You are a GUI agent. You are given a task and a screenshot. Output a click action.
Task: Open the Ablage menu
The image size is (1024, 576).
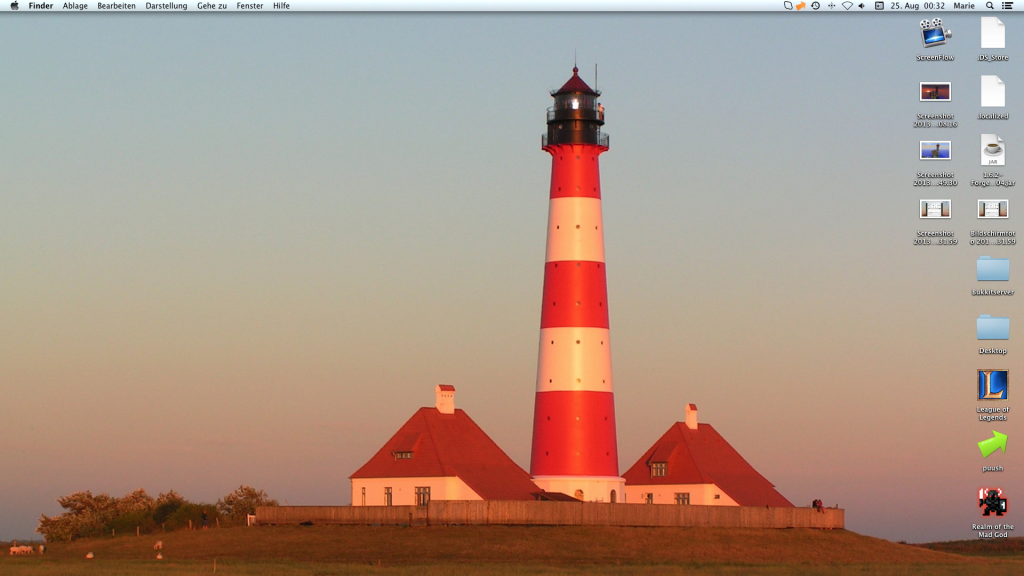(75, 6)
